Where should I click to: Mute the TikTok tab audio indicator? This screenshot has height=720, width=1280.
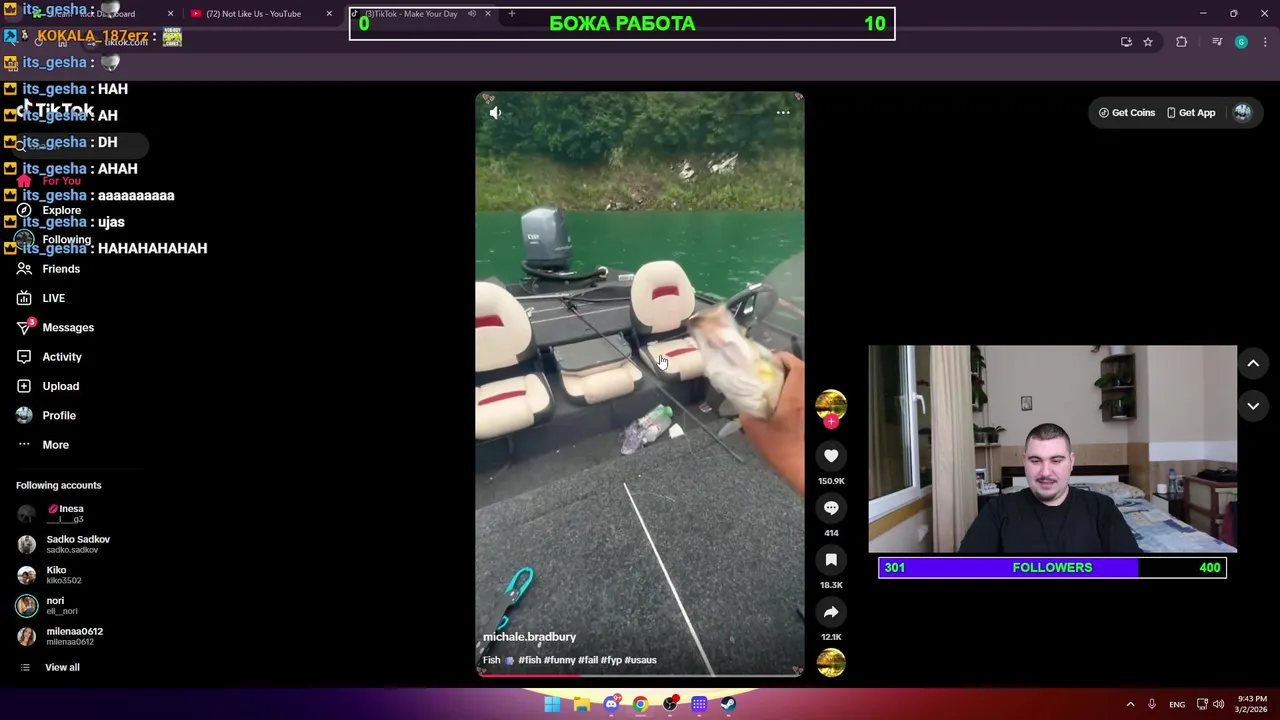(471, 14)
